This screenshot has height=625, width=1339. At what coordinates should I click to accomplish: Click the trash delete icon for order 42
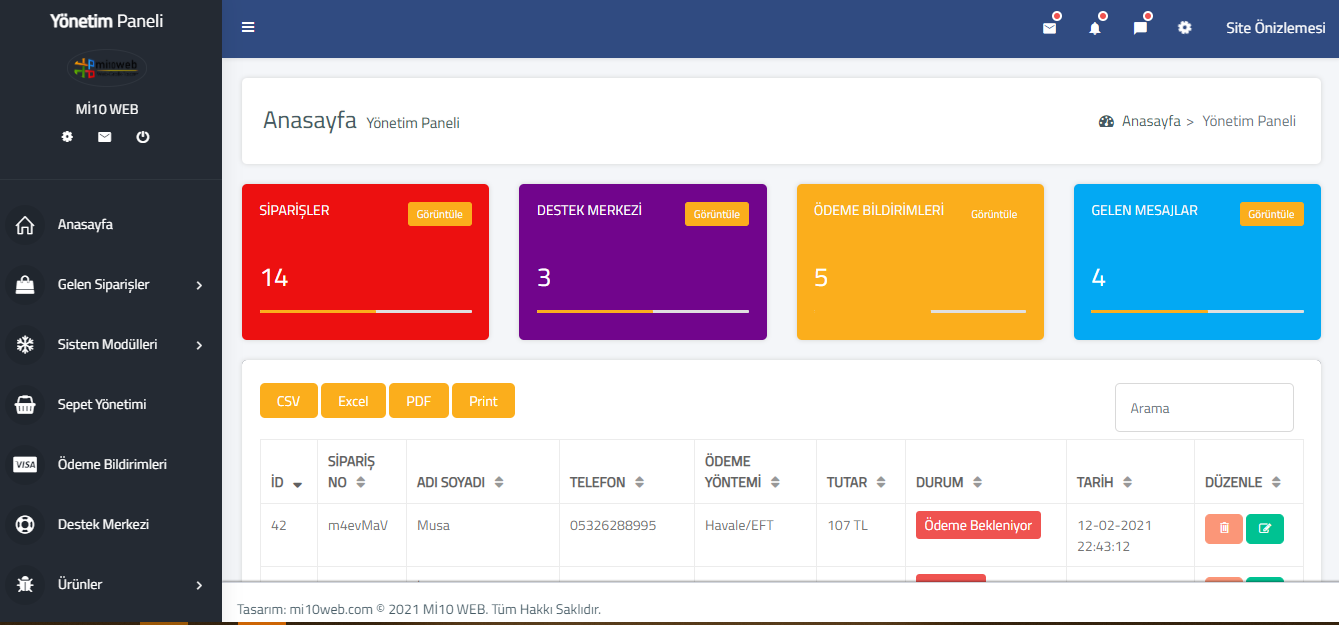point(1224,528)
